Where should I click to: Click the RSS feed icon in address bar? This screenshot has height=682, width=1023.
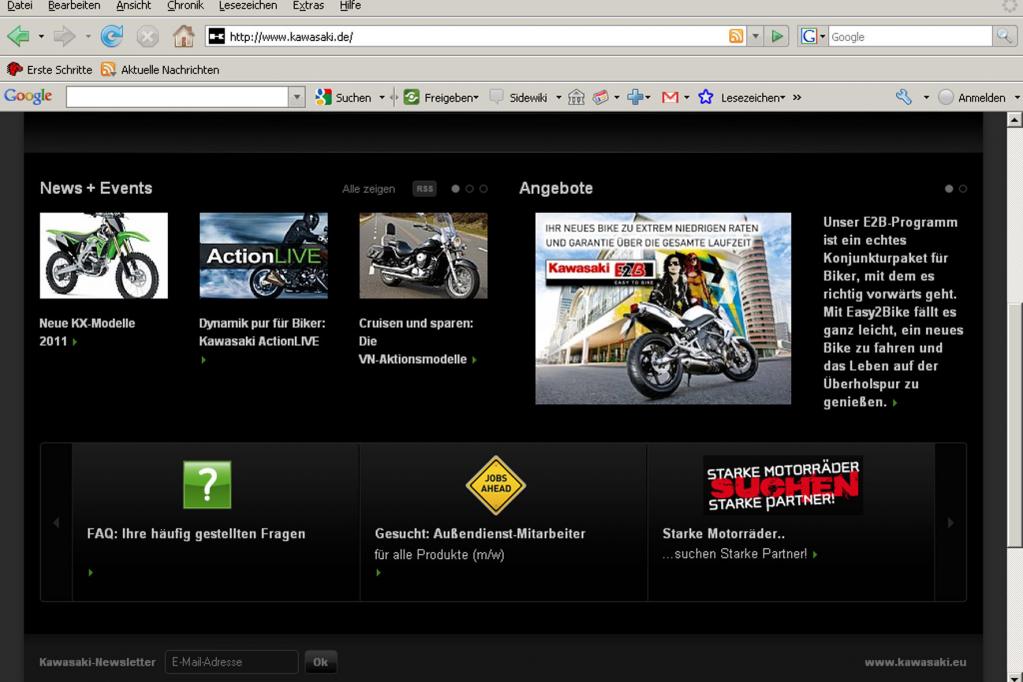(736, 37)
